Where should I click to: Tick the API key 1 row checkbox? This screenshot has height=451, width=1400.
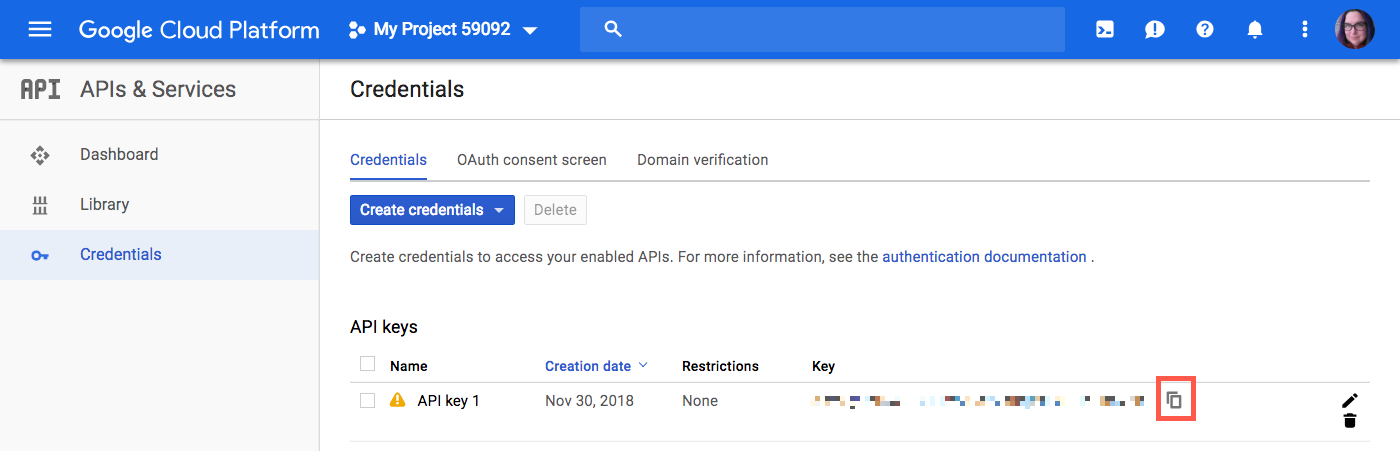tap(367, 400)
